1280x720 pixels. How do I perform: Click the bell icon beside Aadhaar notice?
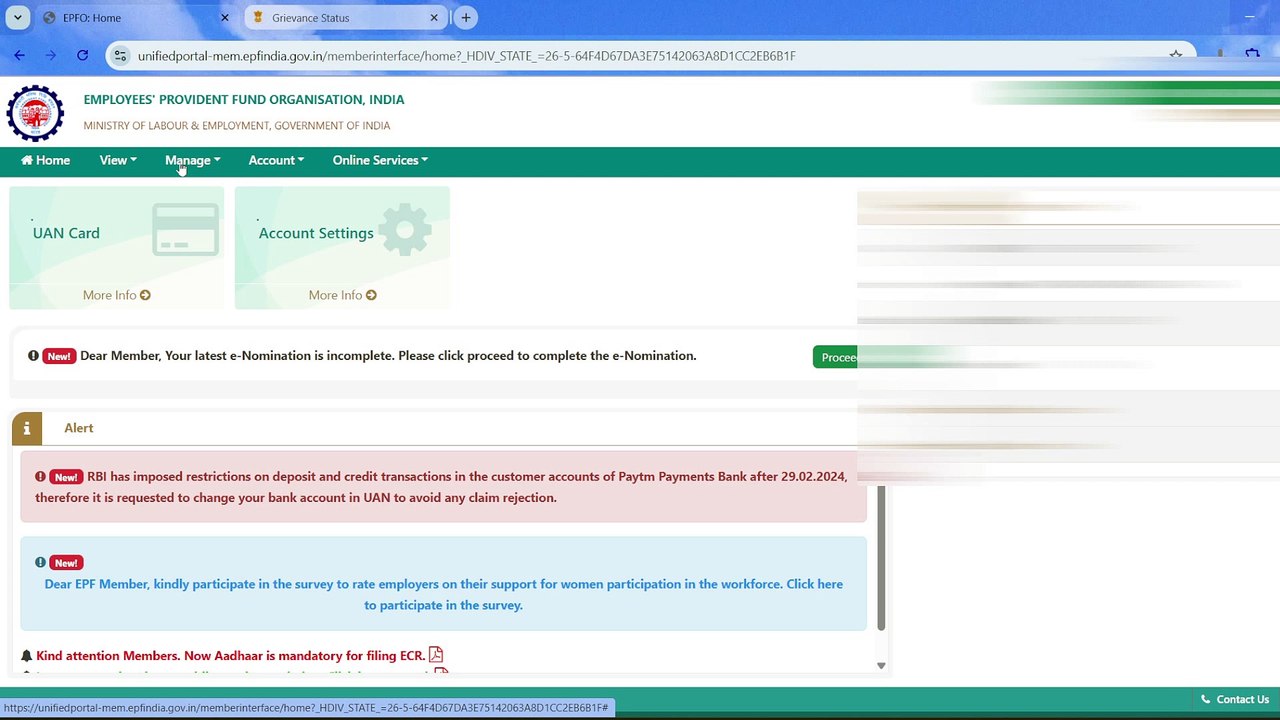(27, 656)
